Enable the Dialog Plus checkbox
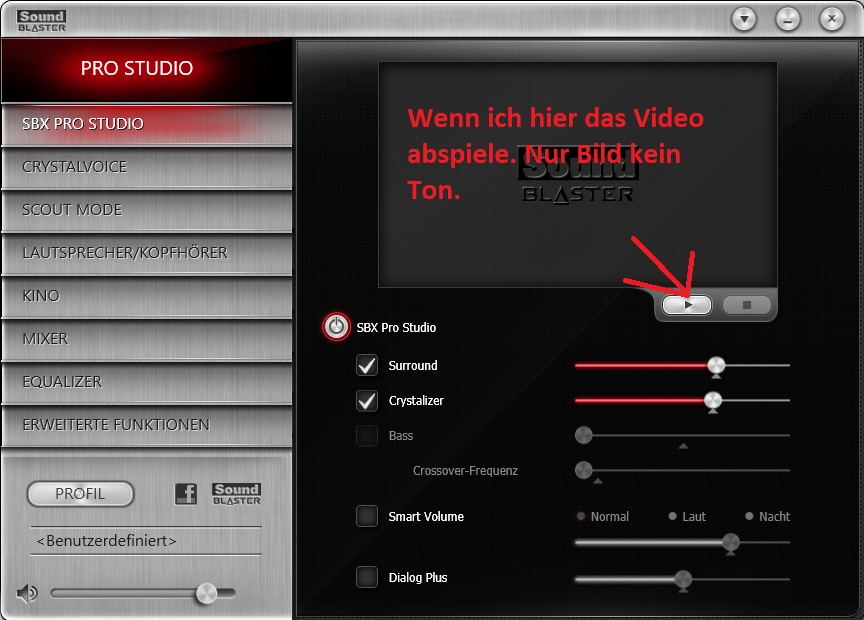The height and width of the screenshot is (620, 864). [367, 577]
